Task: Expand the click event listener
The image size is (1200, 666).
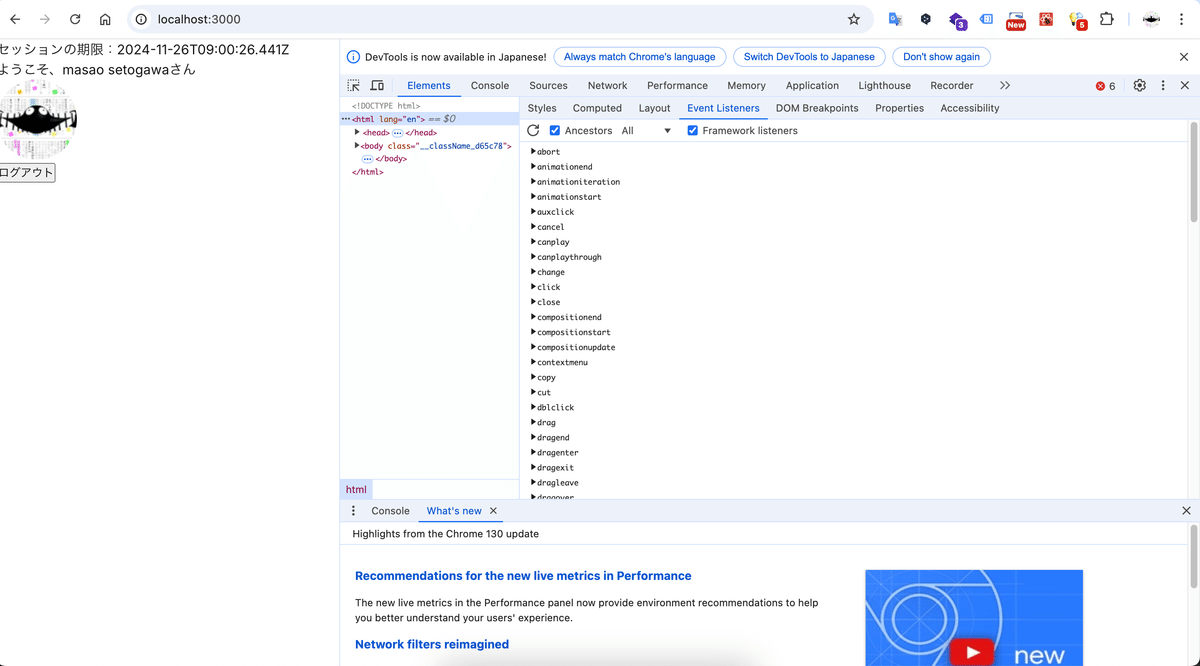Action: tap(534, 287)
